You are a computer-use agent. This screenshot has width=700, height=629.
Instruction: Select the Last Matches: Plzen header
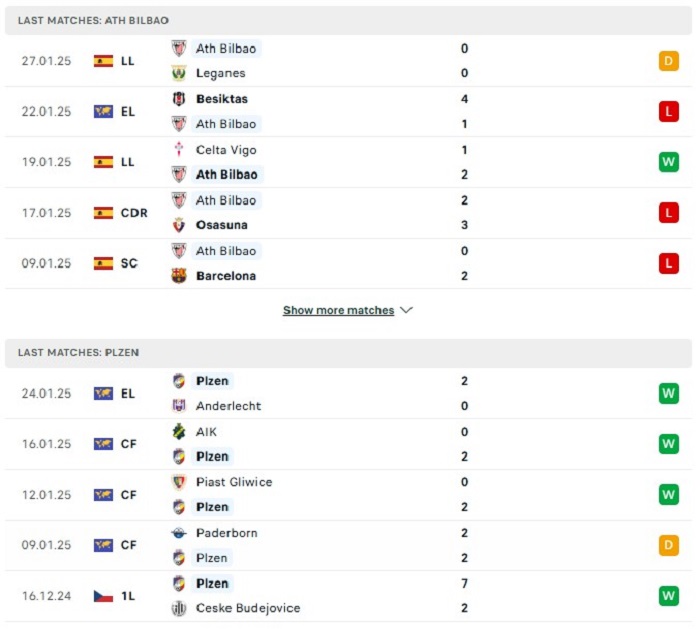coord(348,353)
